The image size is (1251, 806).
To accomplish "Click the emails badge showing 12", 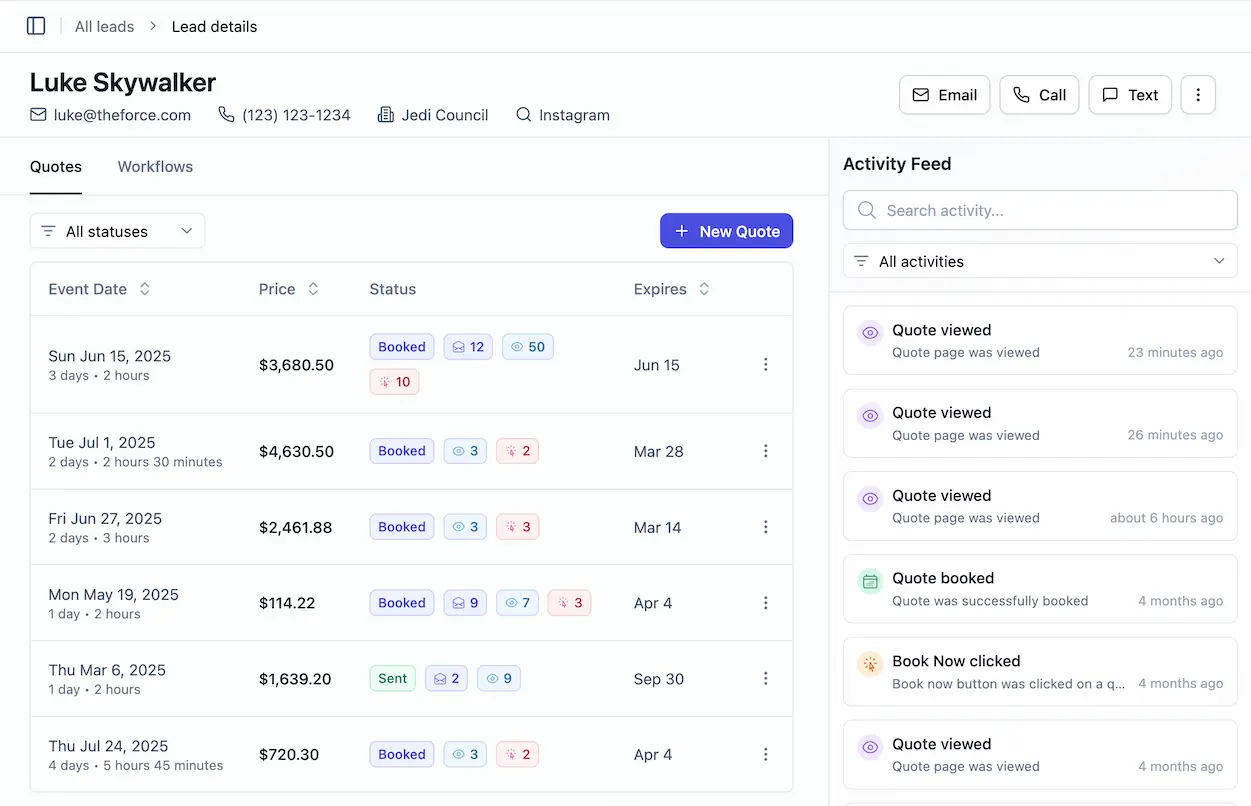I will tap(467, 346).
